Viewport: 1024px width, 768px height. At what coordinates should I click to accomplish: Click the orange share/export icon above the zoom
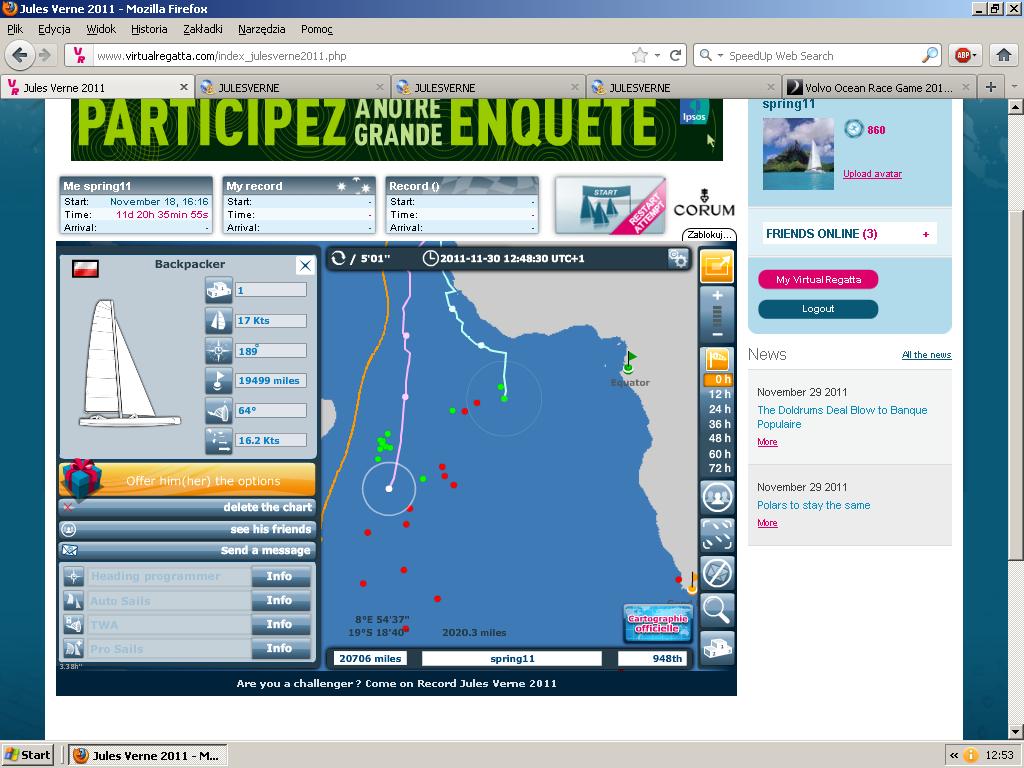point(717,266)
